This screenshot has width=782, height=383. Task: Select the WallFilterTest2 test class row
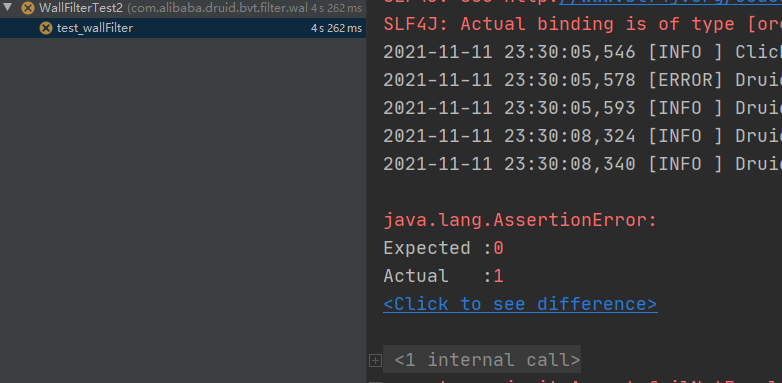[x=183, y=8]
